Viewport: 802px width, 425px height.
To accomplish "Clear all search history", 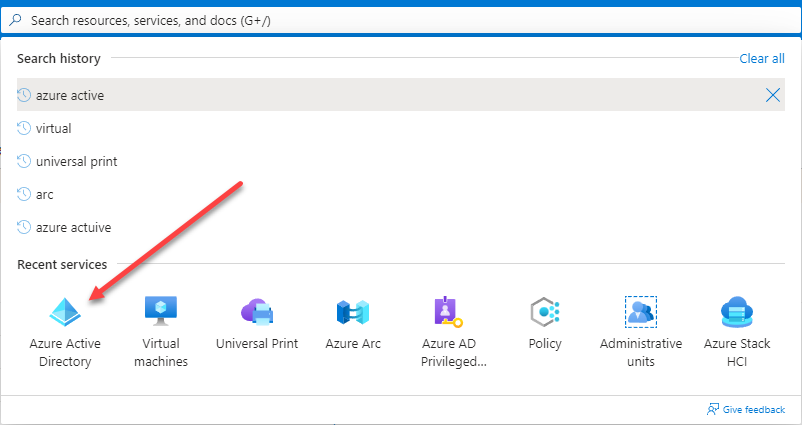I will tap(762, 59).
